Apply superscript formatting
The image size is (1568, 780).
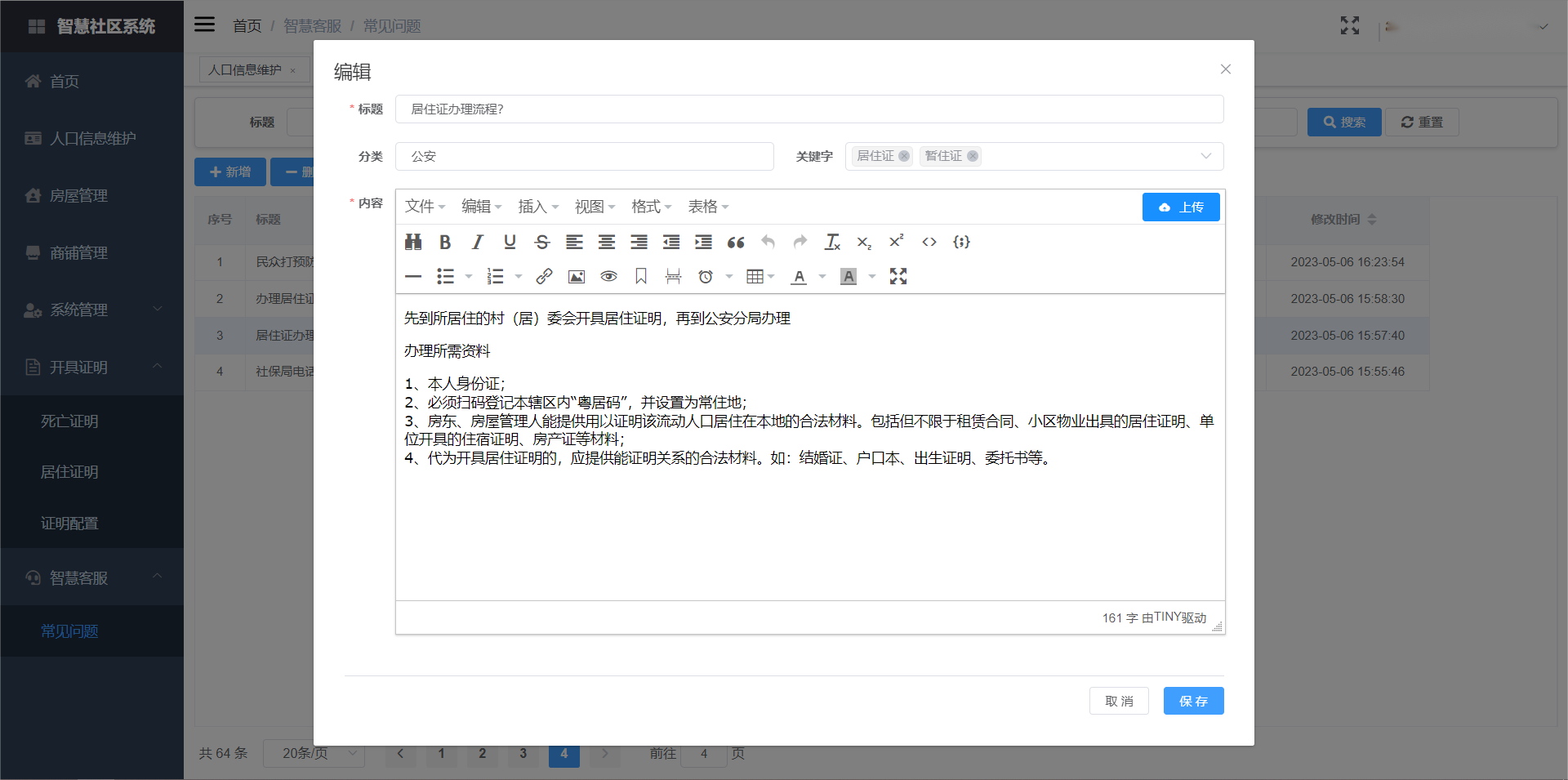[x=897, y=242]
